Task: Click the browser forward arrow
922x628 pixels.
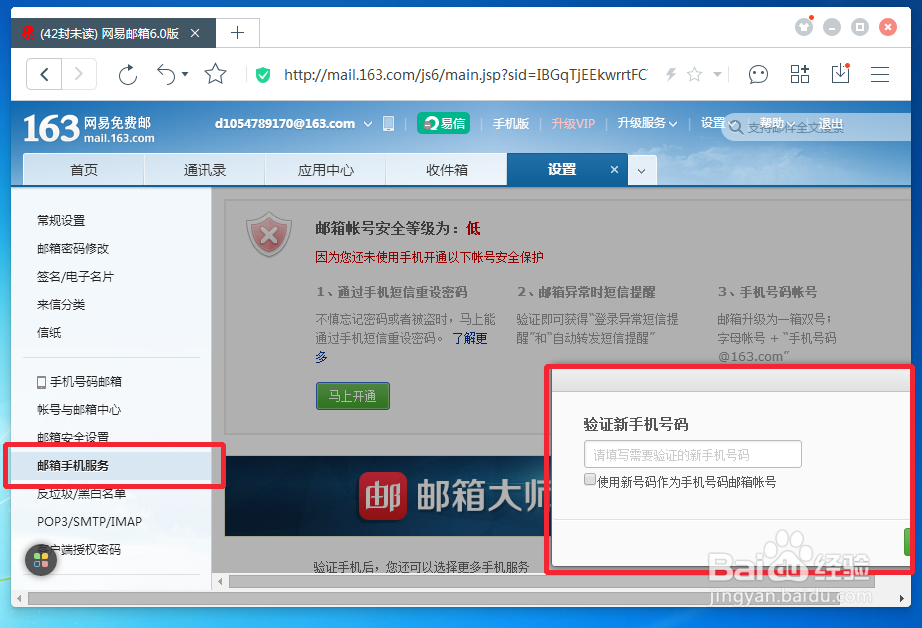Action: coord(79,74)
